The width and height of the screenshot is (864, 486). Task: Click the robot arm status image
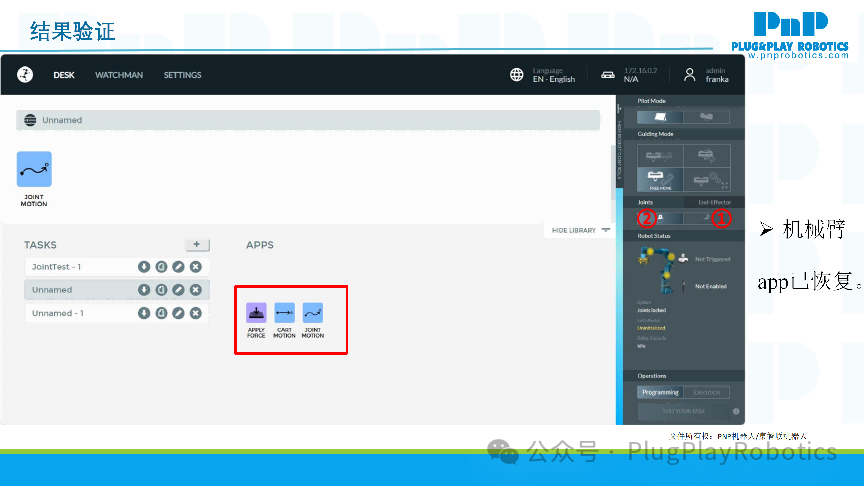(x=656, y=269)
